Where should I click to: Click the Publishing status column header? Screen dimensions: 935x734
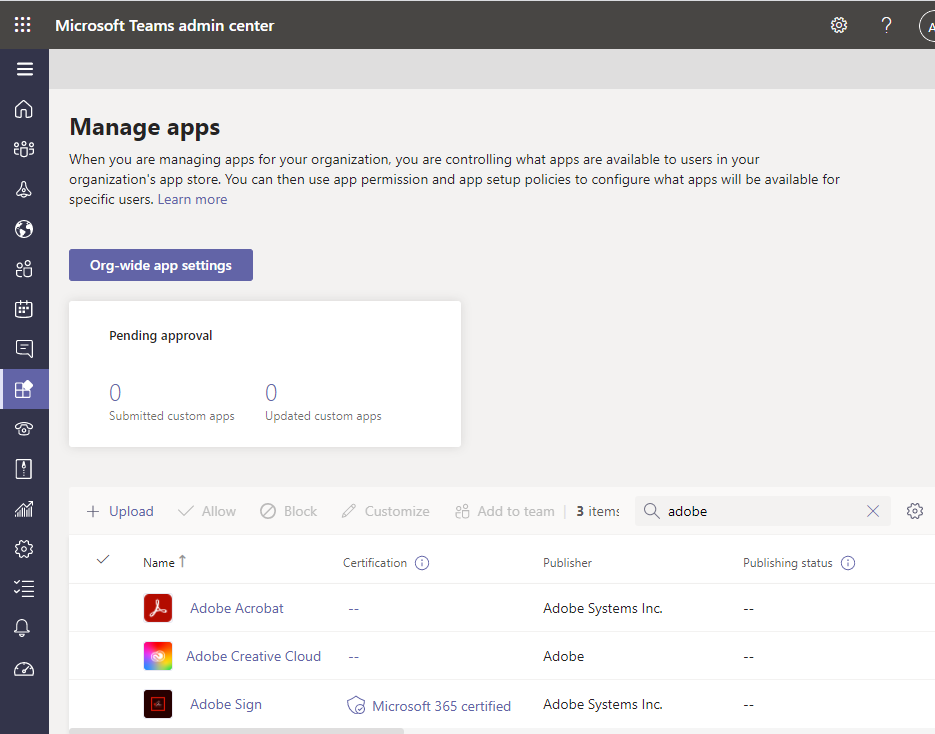[x=787, y=563]
